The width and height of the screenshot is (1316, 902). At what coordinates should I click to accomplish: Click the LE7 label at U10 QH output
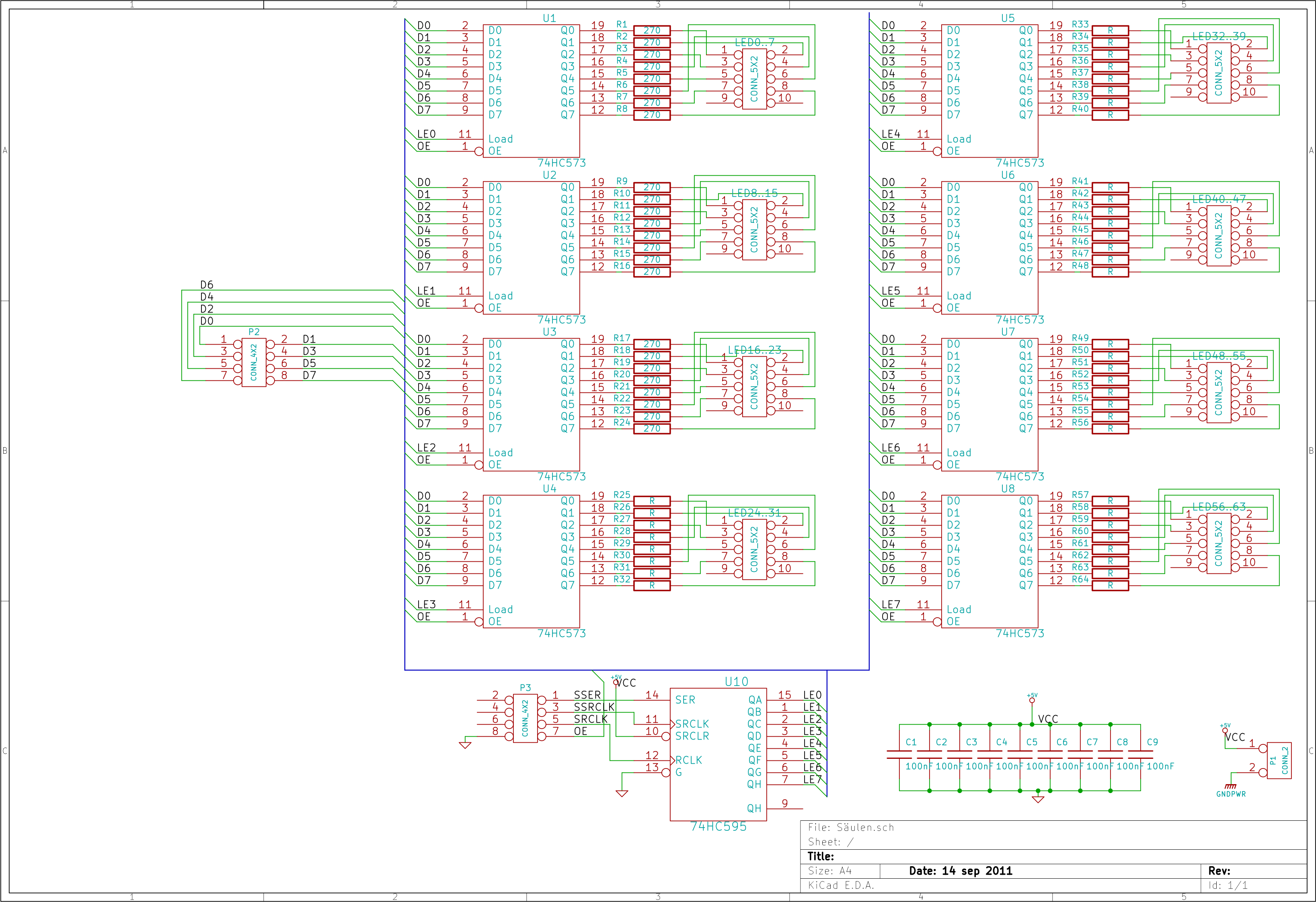[812, 779]
